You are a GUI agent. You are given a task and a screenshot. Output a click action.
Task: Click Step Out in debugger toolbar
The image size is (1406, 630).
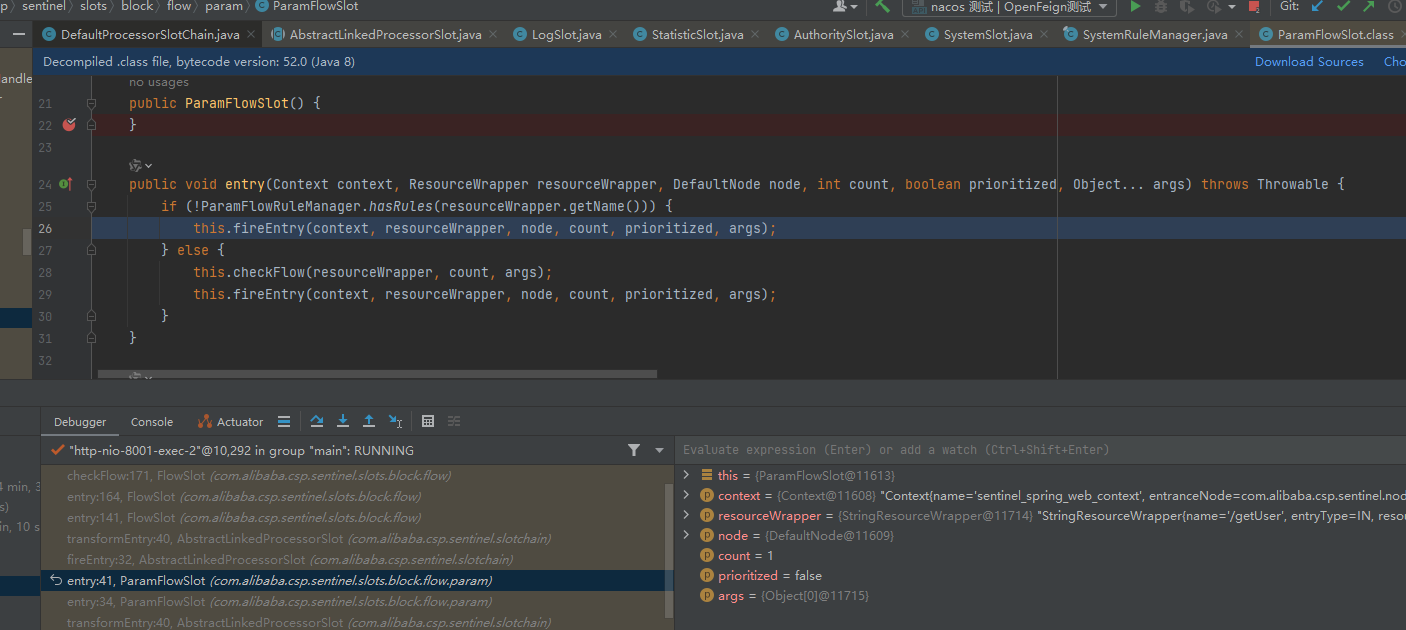[369, 421]
